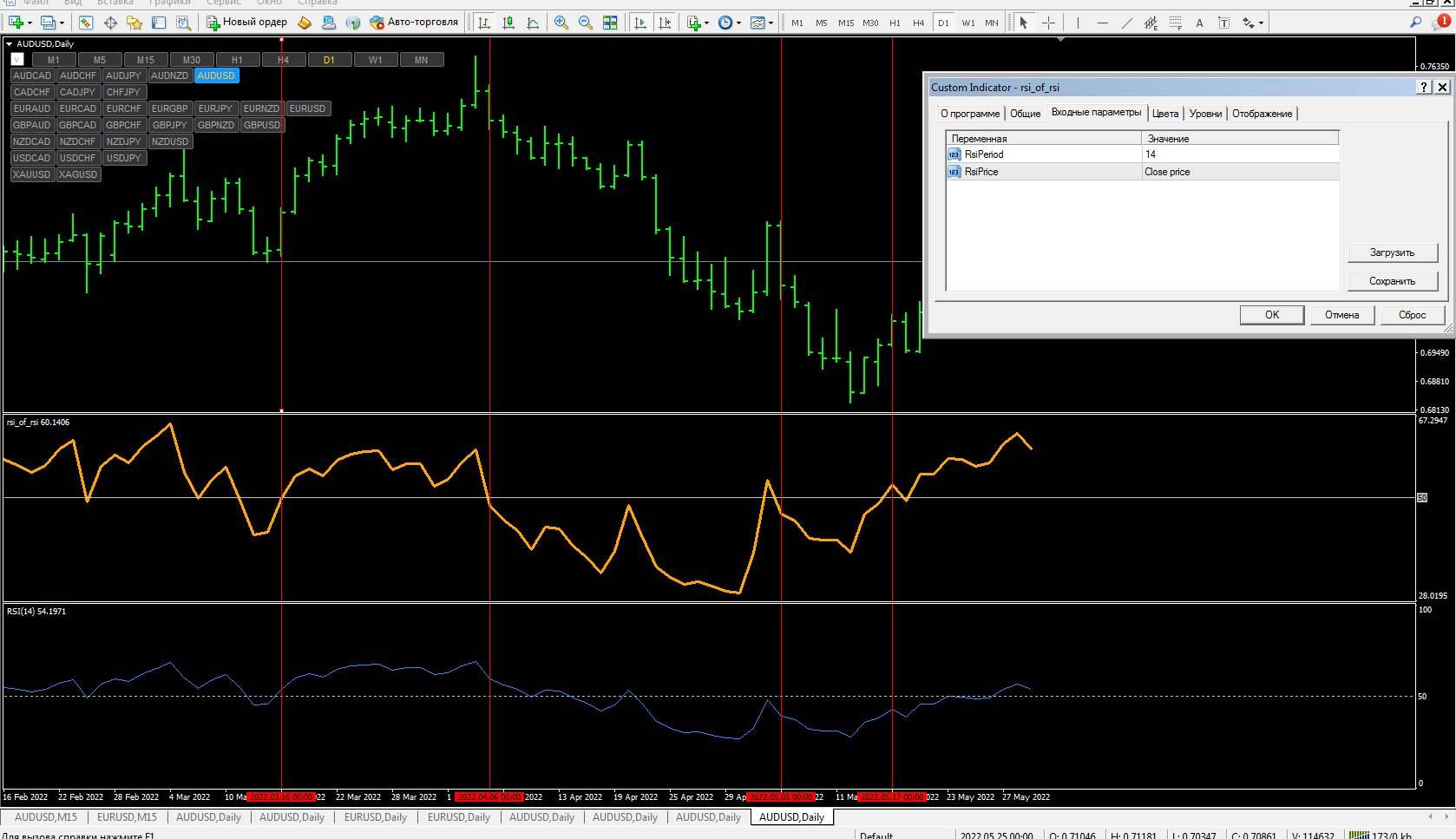
Task: Select the crosshair cursor tool
Action: [1048, 23]
